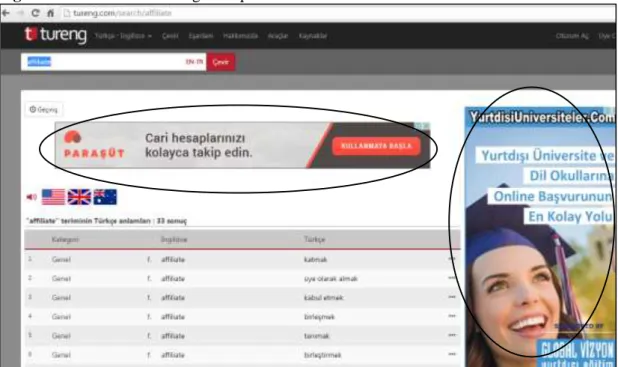Click the tureng logo
The height and width of the screenshot is (367, 618).
56,35
